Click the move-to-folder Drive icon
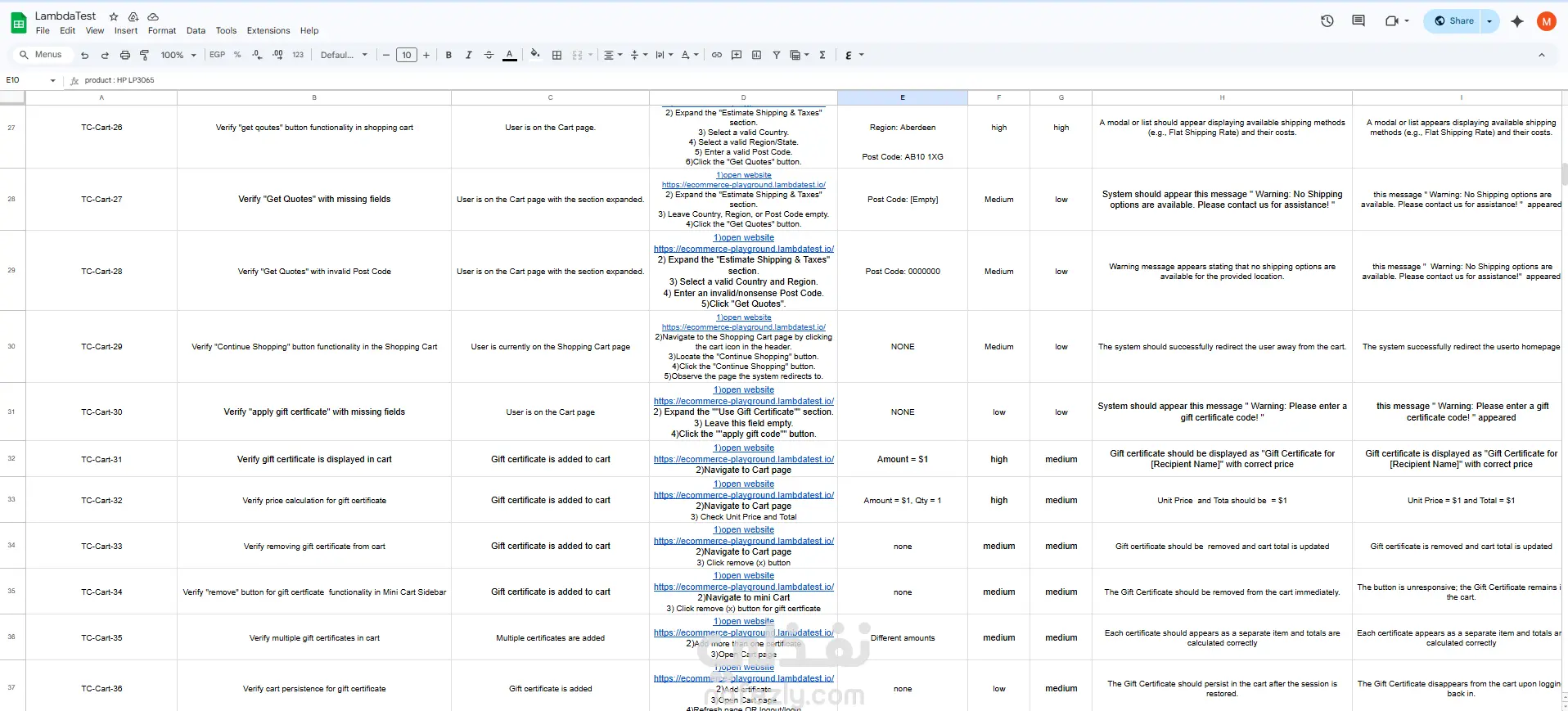 point(133,16)
